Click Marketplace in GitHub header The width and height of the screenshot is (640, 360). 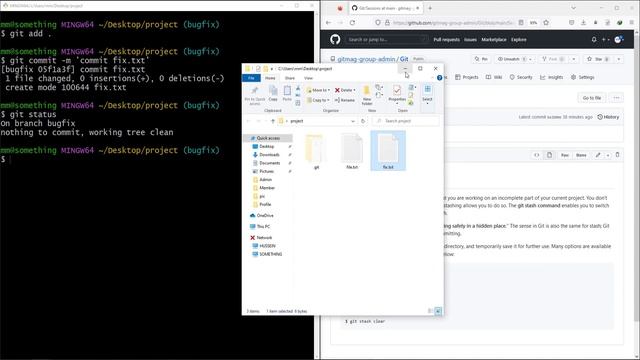(493, 40)
